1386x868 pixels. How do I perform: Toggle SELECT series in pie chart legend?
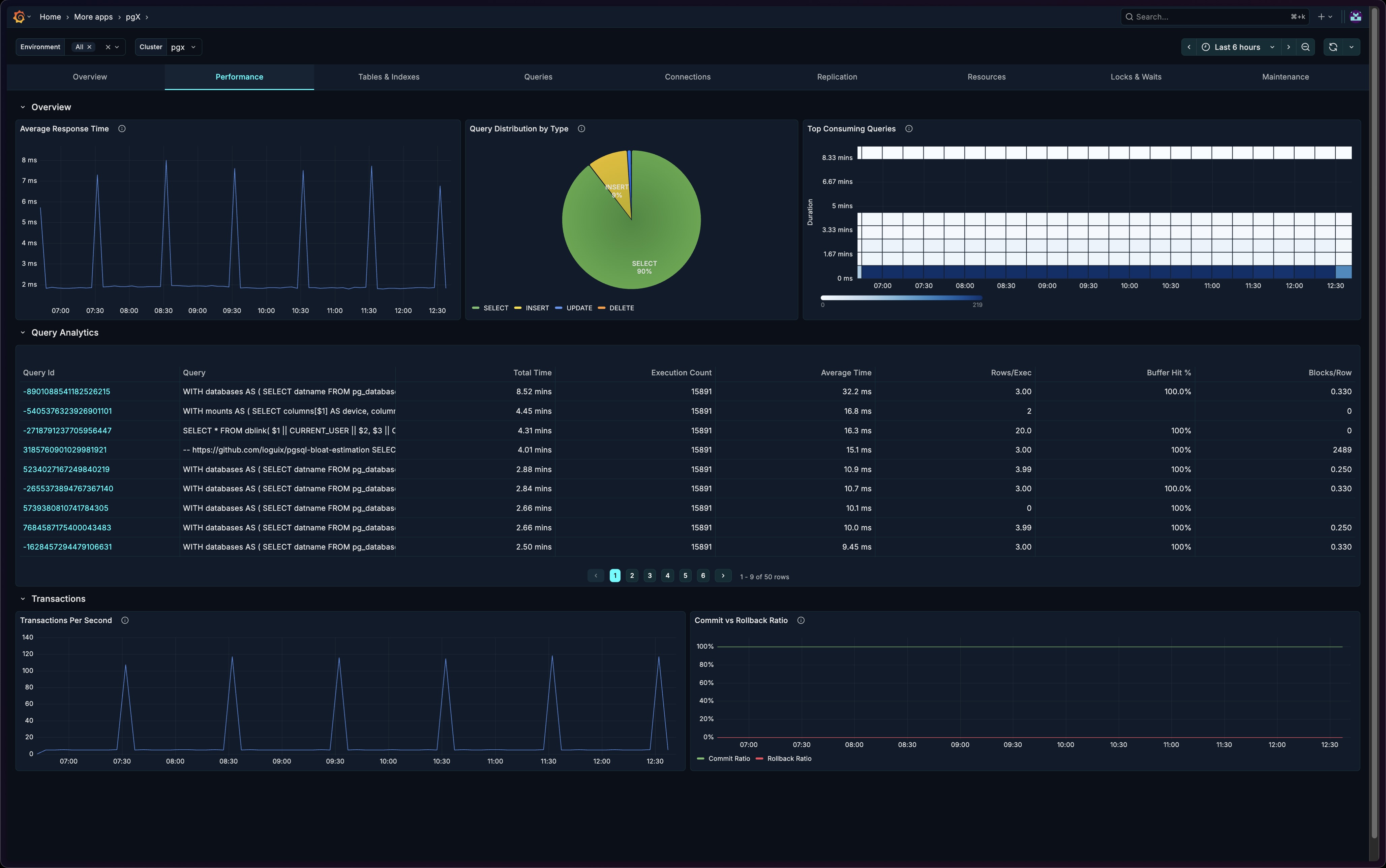tap(495, 308)
